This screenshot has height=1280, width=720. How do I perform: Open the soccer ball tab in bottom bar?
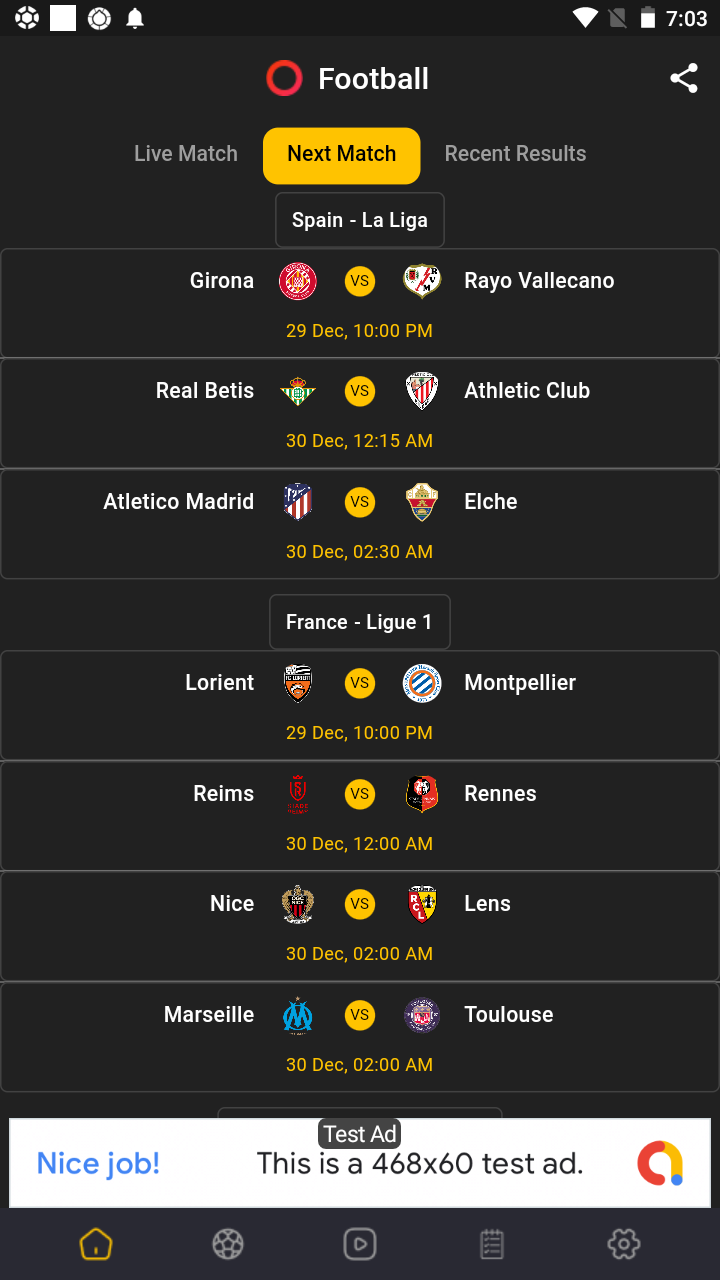pyautogui.click(x=228, y=1244)
